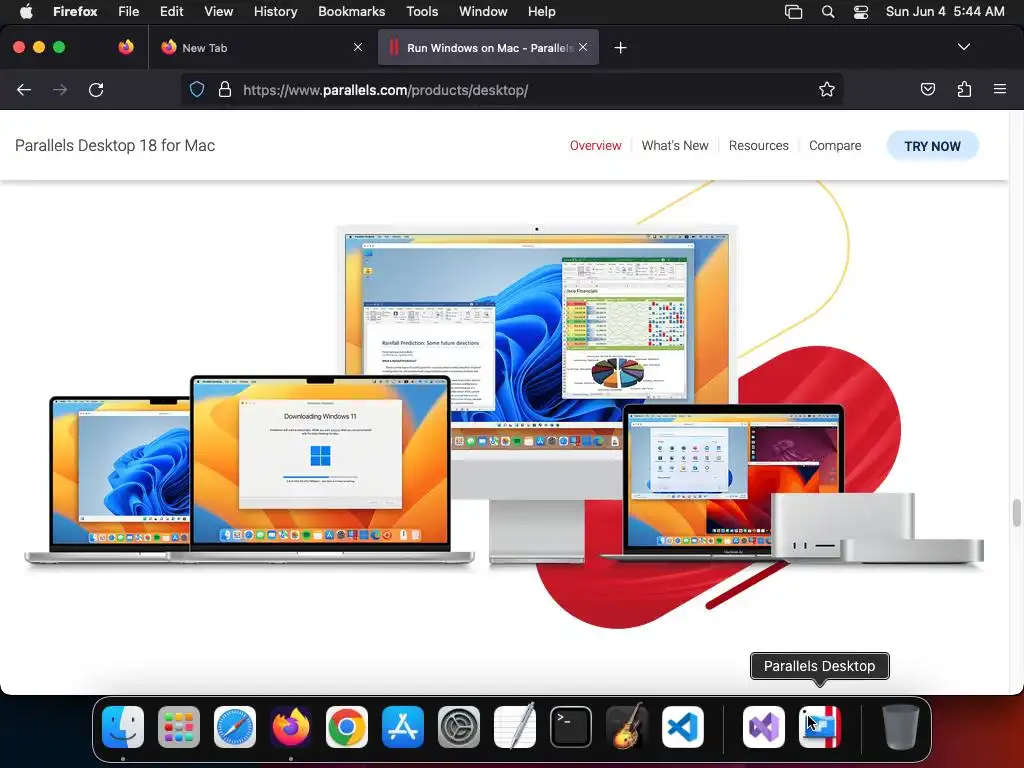Viewport: 1024px width, 768px height.
Task: Open the View menu
Action: 218,11
